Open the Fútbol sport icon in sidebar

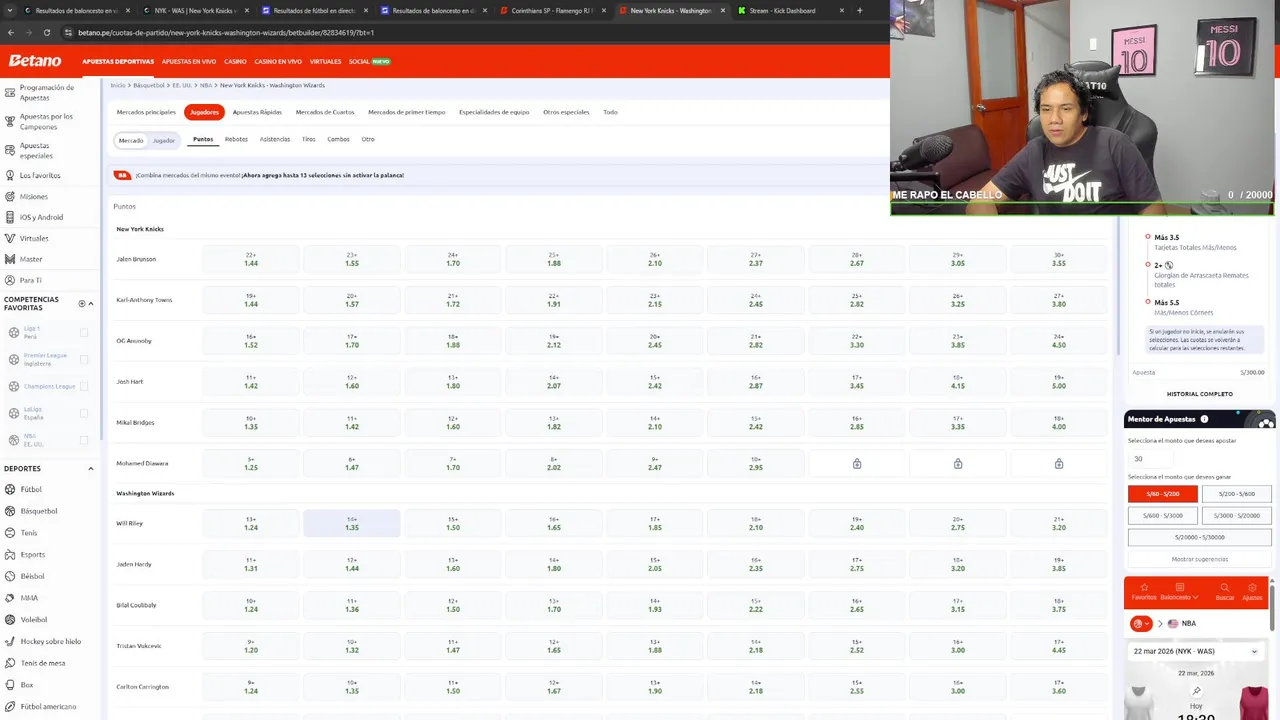(x=10, y=489)
